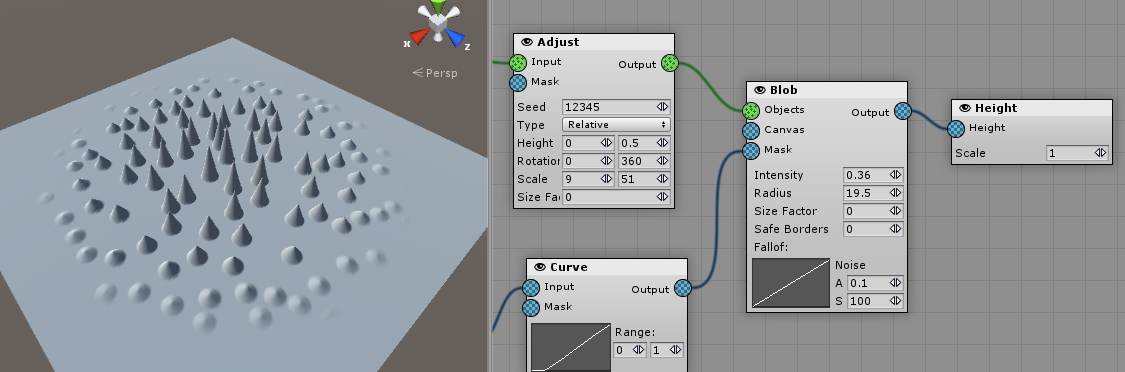
Task: Click the Height node Height connector
Action: [956, 129]
